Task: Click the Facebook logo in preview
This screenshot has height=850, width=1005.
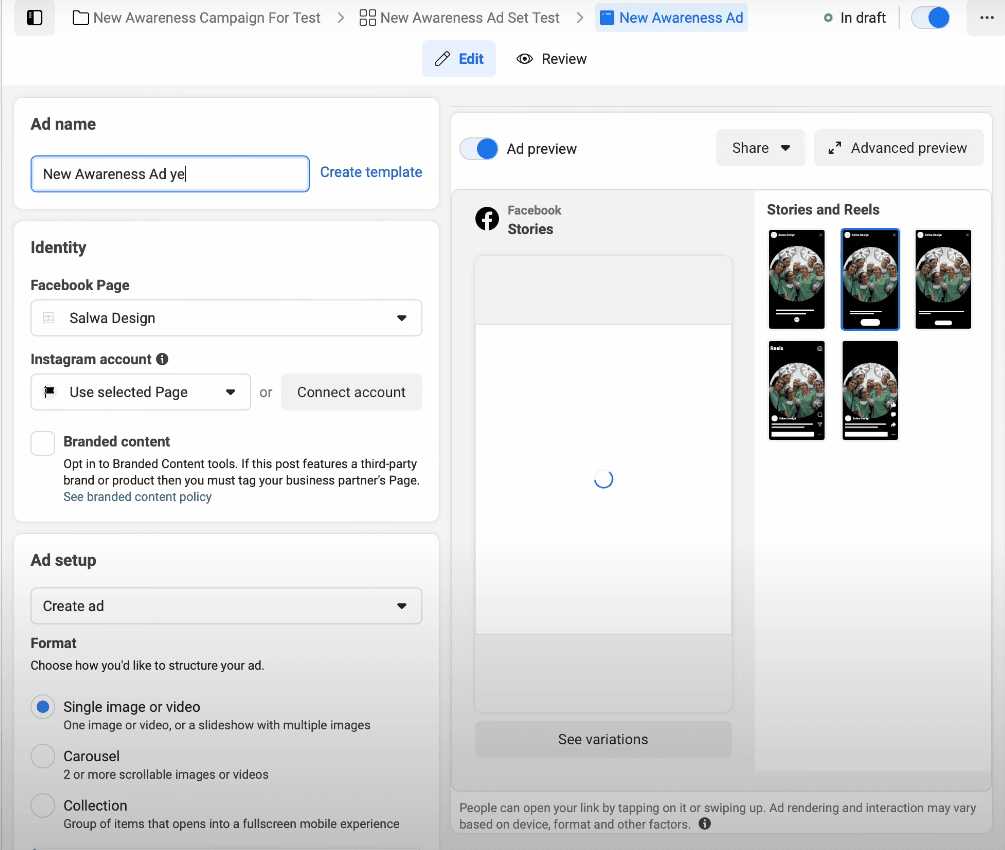Action: pos(487,219)
